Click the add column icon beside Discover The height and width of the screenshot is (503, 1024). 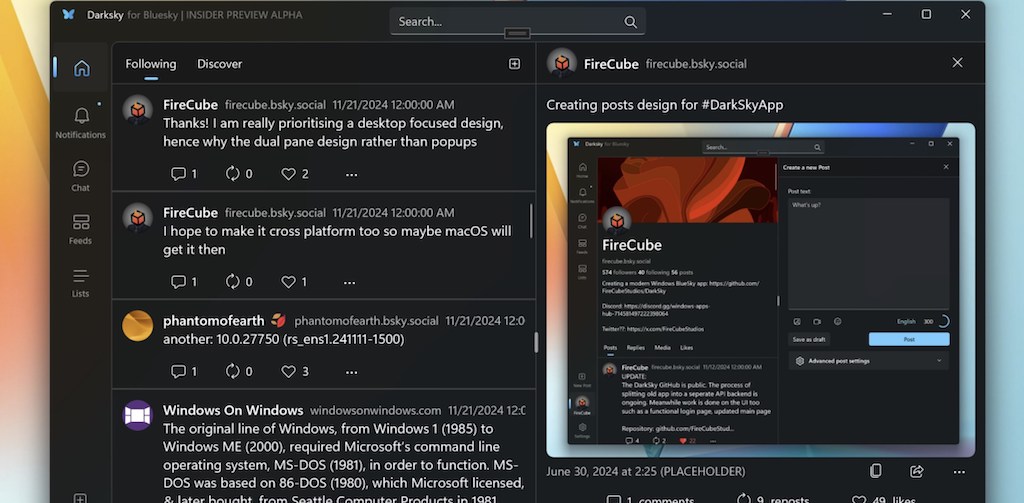(x=514, y=64)
